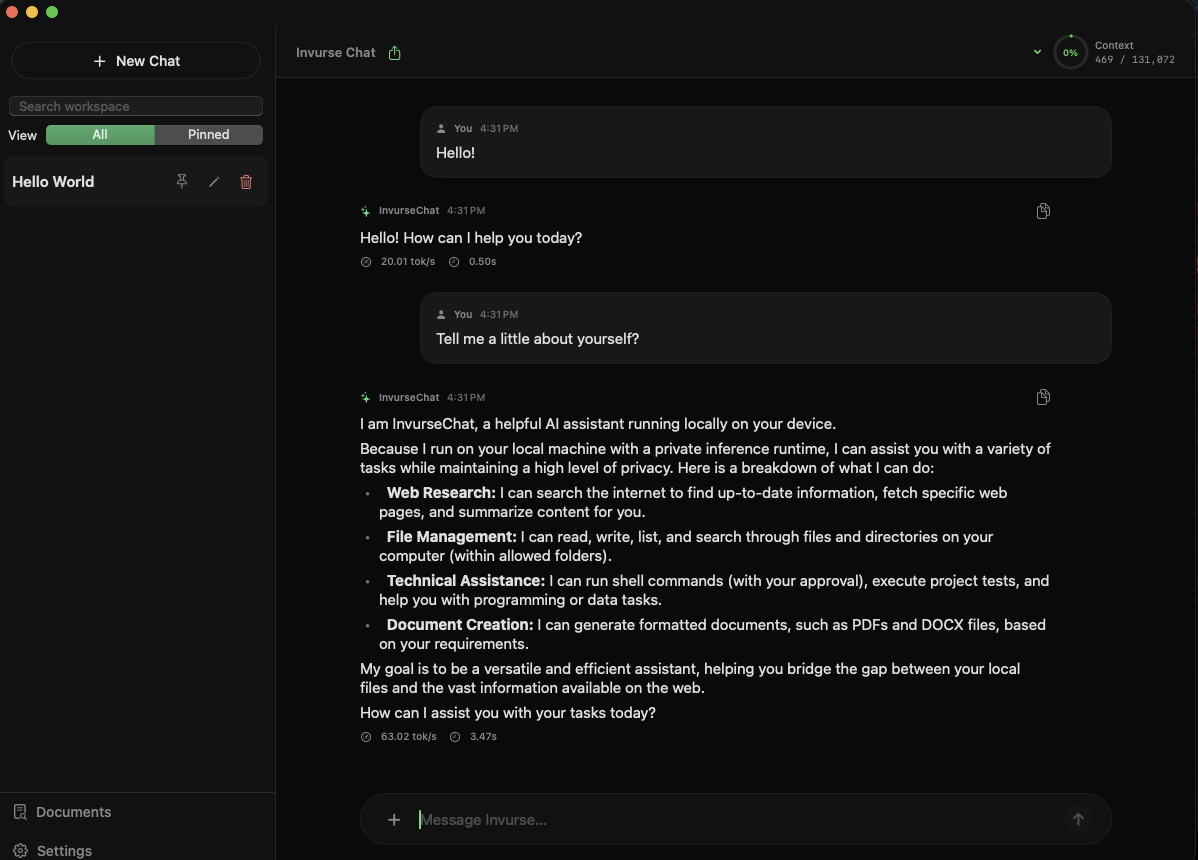The image size is (1198, 860).
Task: Click the Settings gear icon
Action: (x=21, y=851)
